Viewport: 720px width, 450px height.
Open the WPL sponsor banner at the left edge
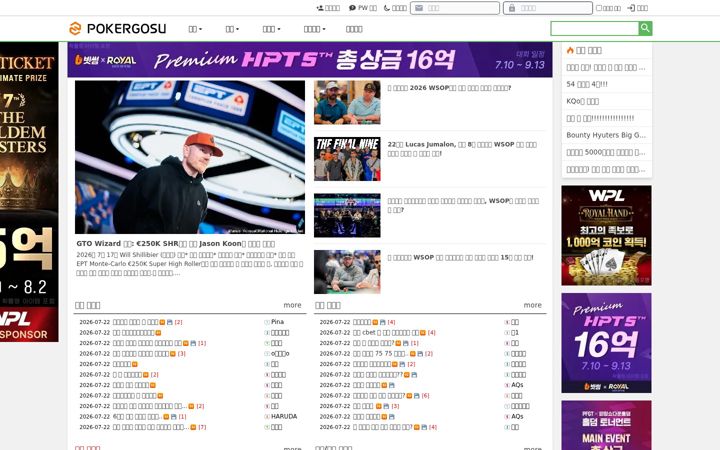point(29,192)
